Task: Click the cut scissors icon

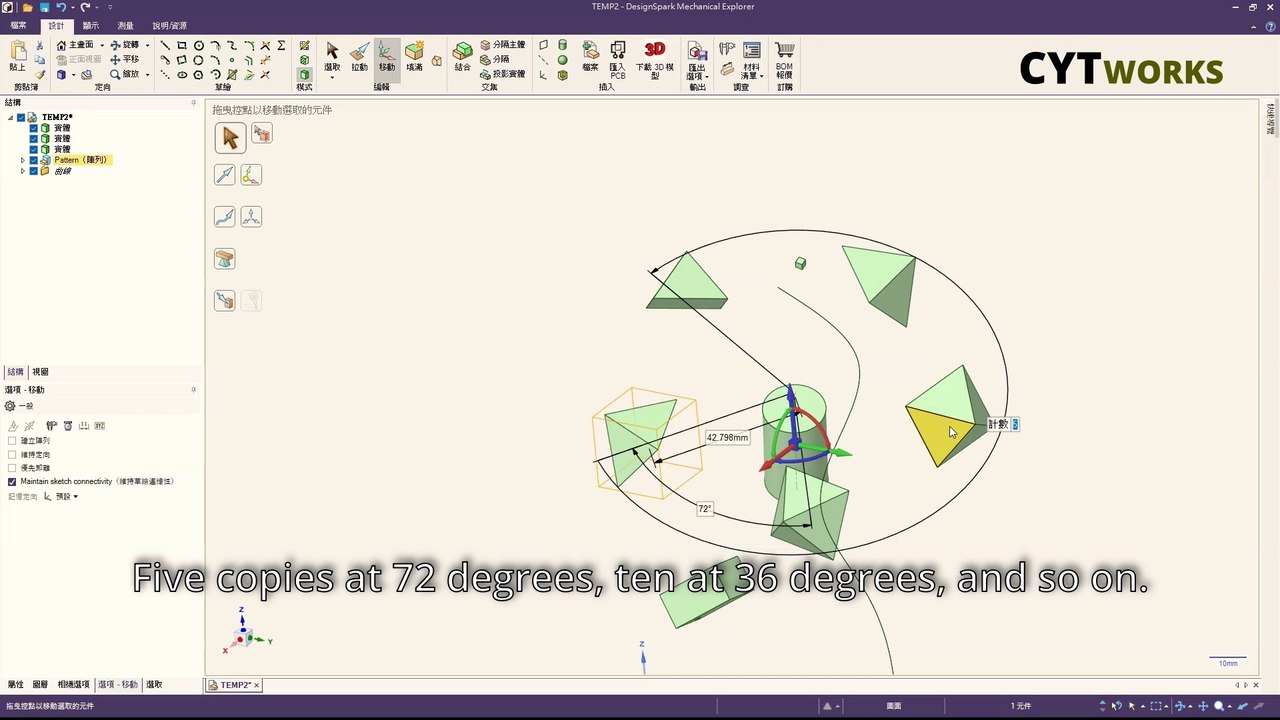Action: [40, 45]
